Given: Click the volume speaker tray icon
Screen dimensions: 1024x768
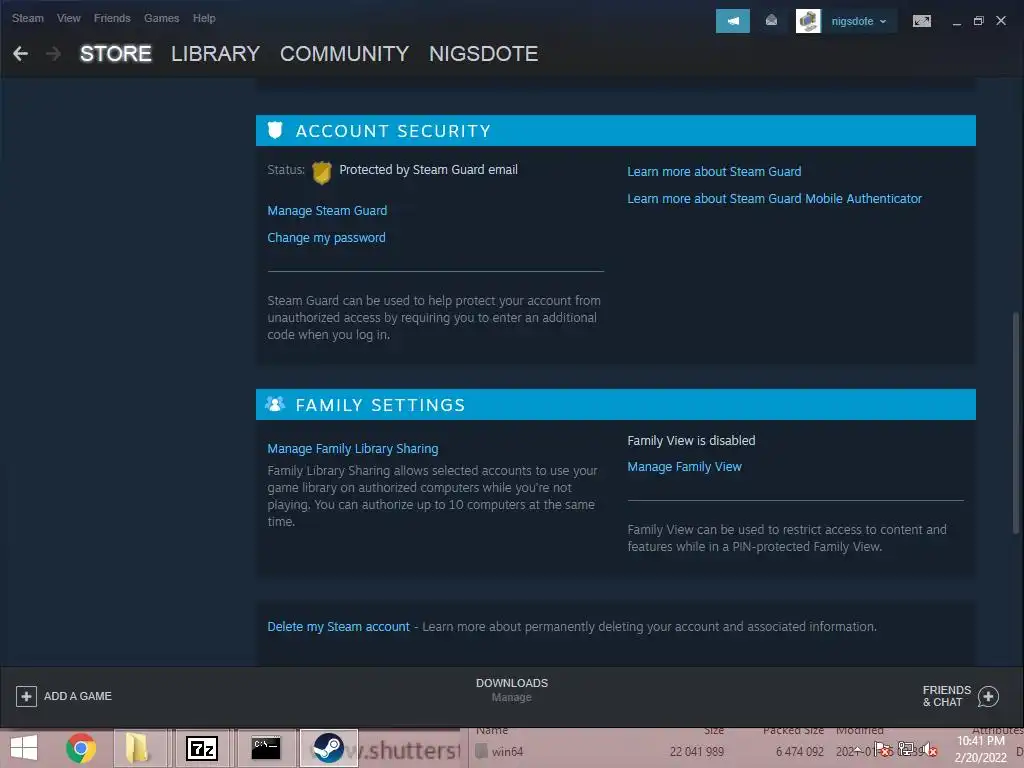Looking at the screenshot, I should pos(930,750).
